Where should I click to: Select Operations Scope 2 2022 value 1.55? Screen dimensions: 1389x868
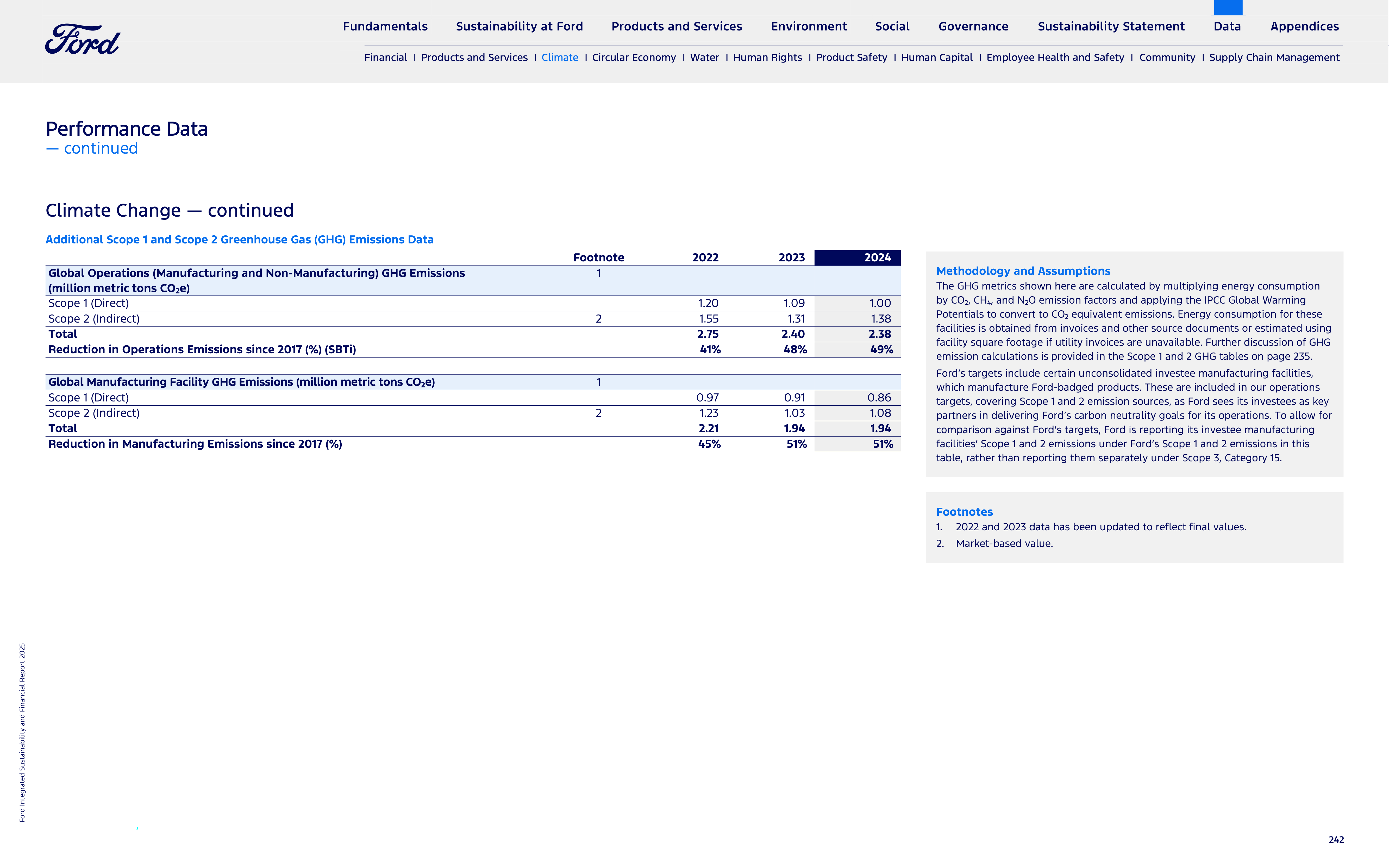point(709,319)
